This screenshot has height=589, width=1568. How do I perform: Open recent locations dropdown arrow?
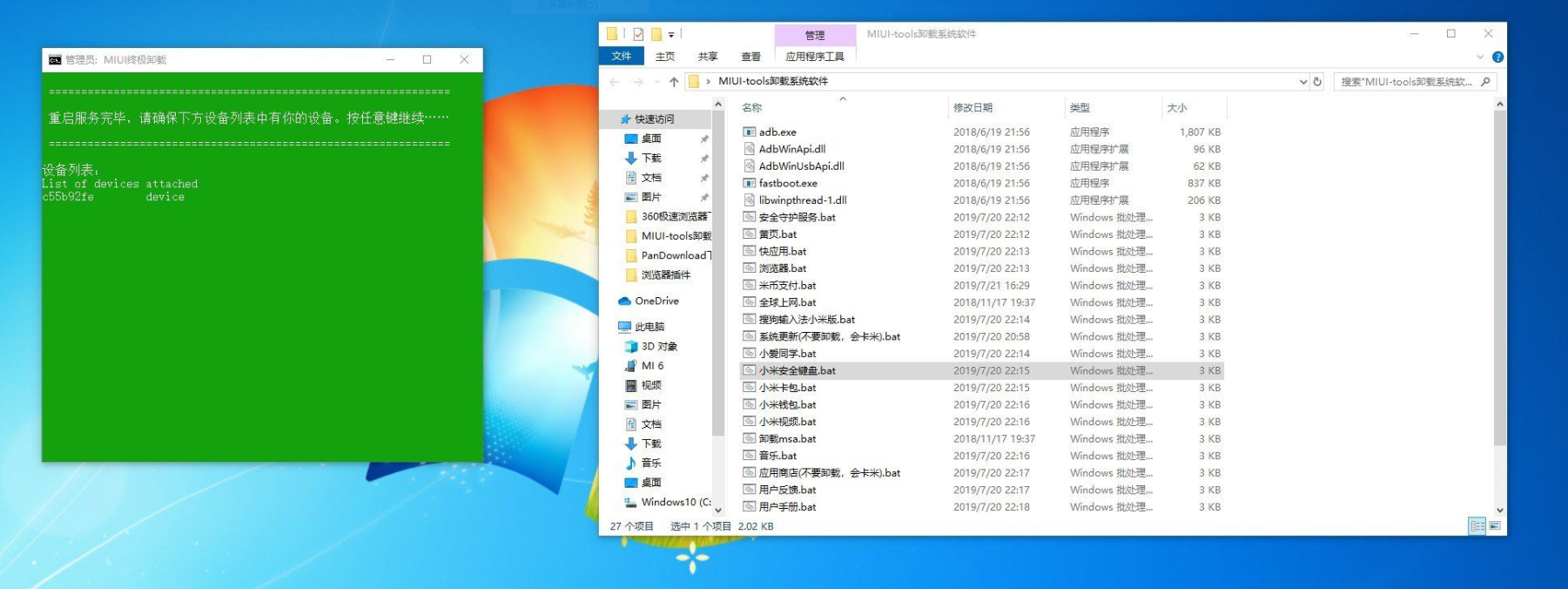(x=656, y=82)
